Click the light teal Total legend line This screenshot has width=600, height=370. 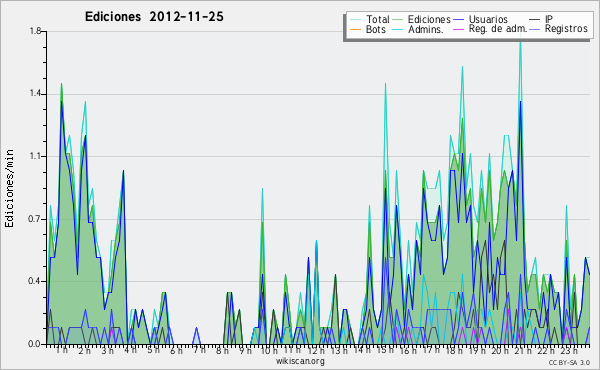(355, 20)
